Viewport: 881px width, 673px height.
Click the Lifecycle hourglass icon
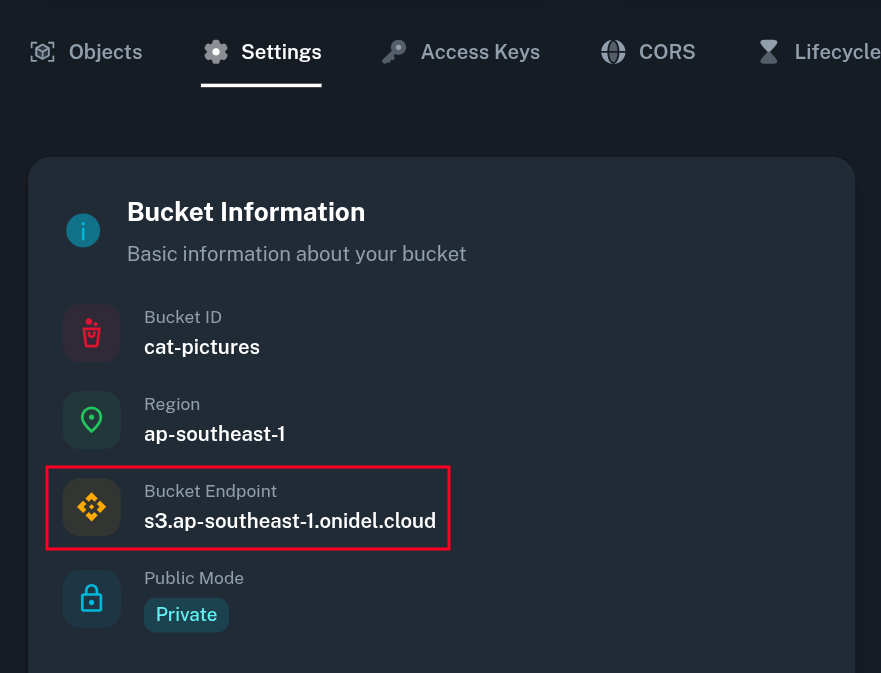768,52
